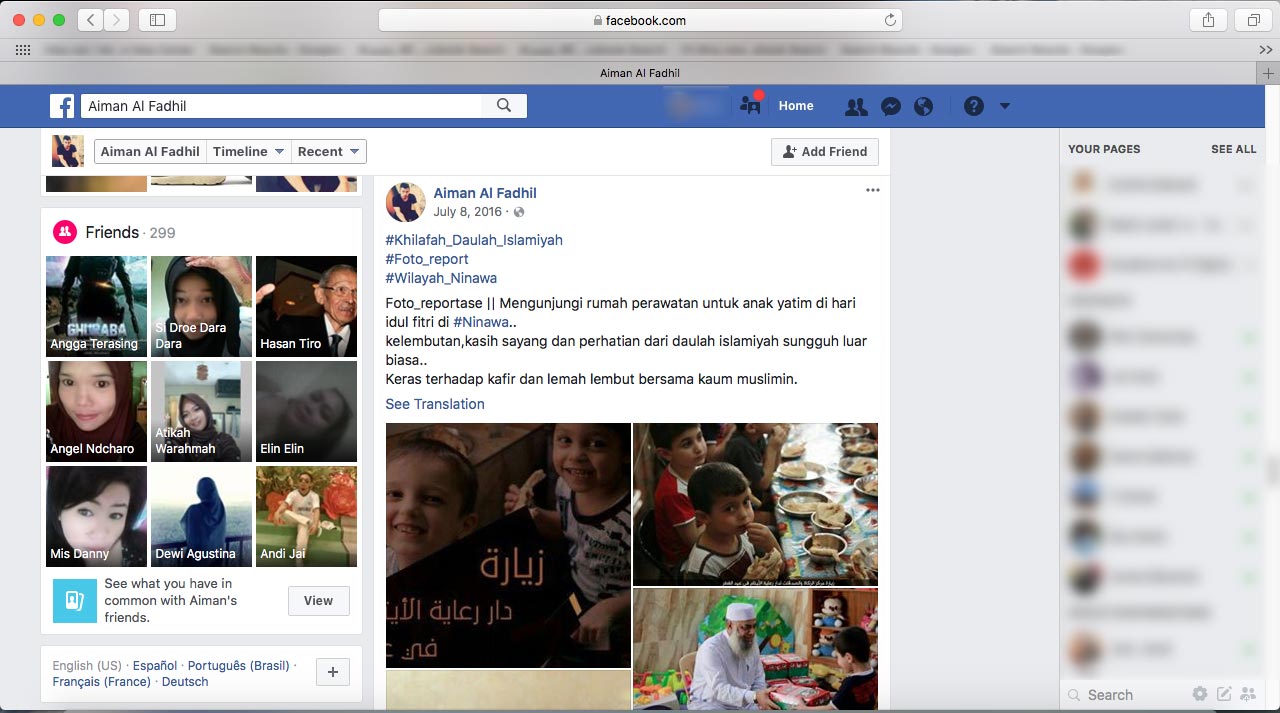Click the View common friends button
This screenshot has width=1280, height=713.
tap(318, 601)
